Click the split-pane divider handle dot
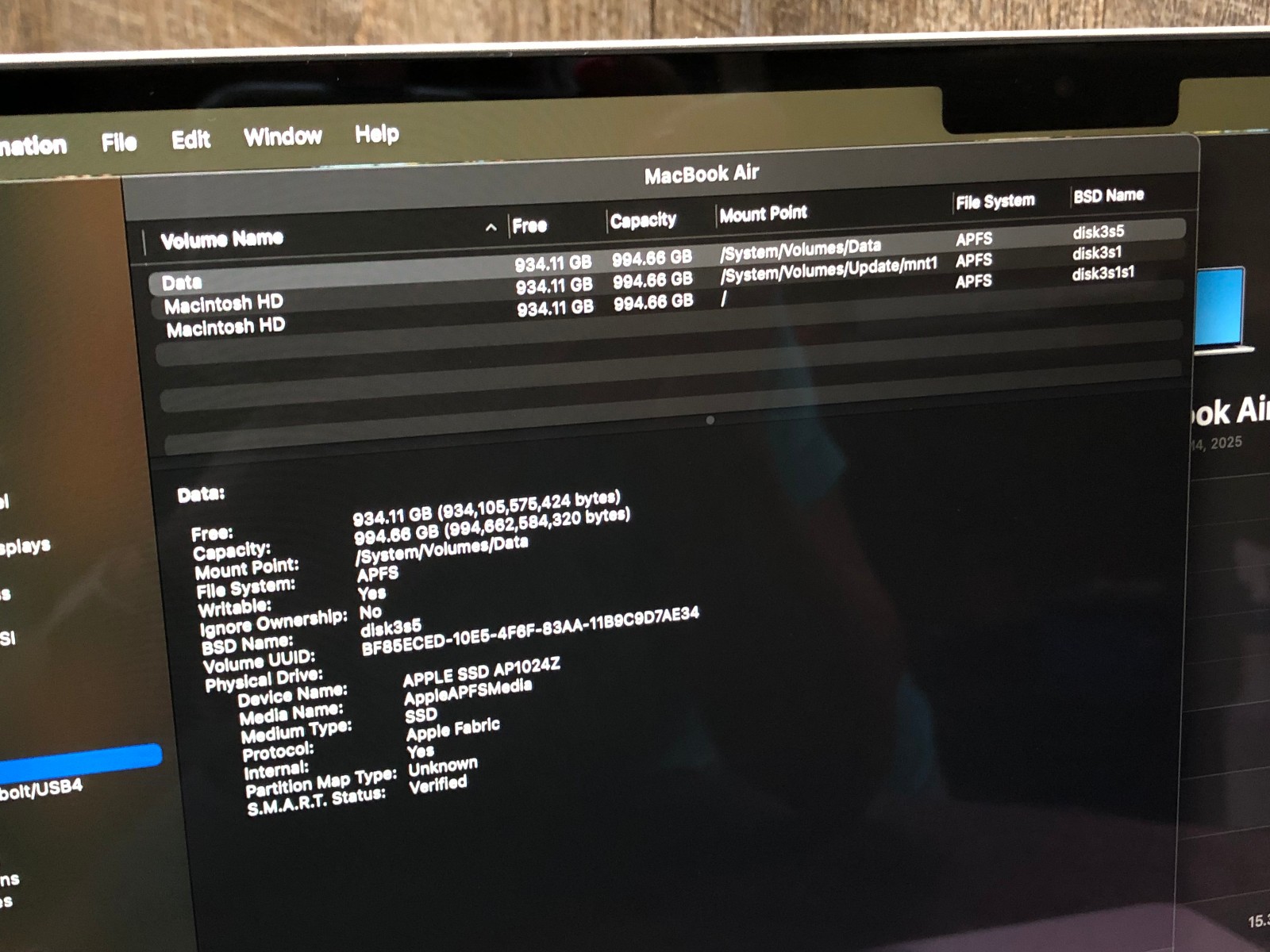 tap(710, 420)
